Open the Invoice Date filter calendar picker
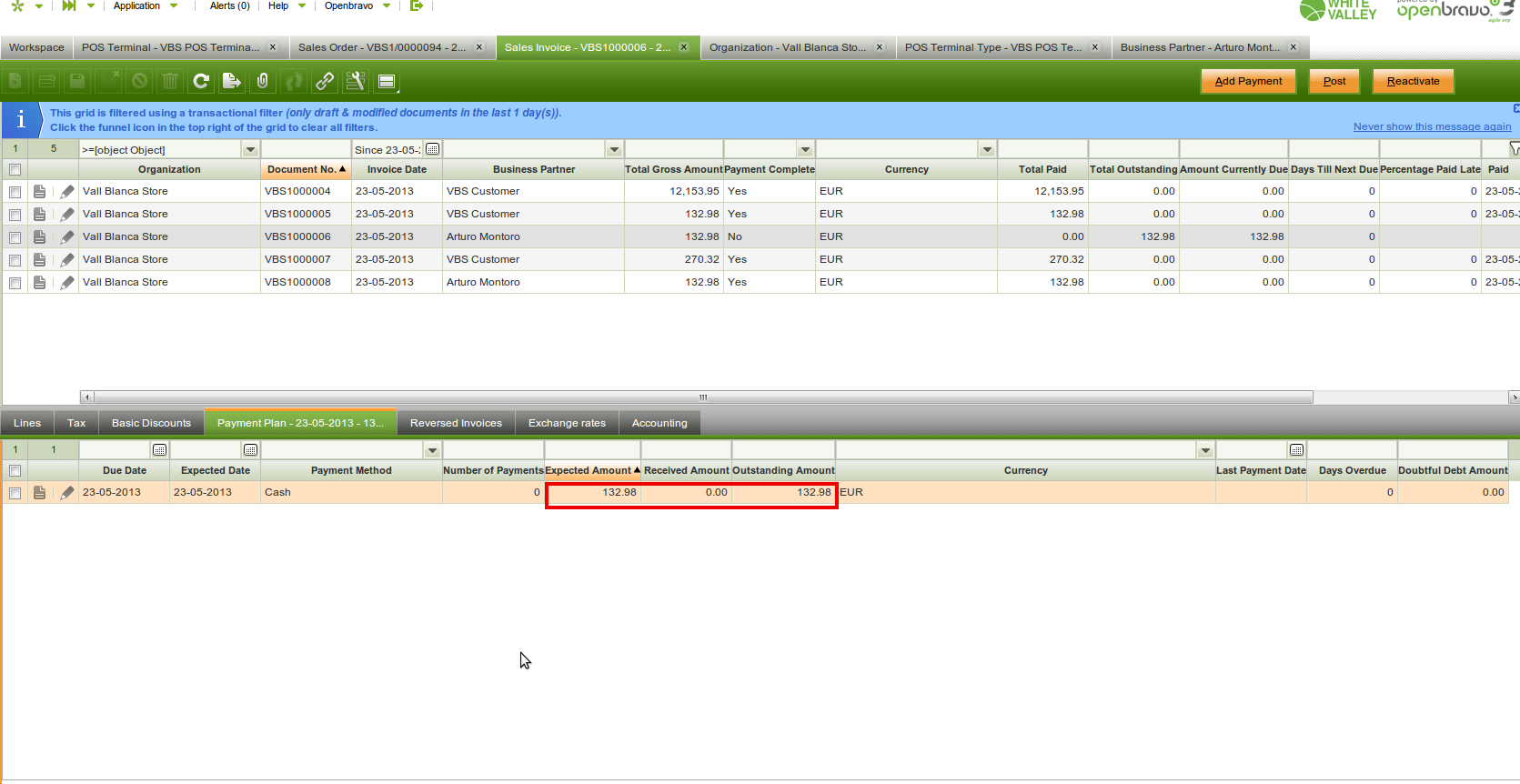The height and width of the screenshot is (784, 1520). tap(433, 149)
